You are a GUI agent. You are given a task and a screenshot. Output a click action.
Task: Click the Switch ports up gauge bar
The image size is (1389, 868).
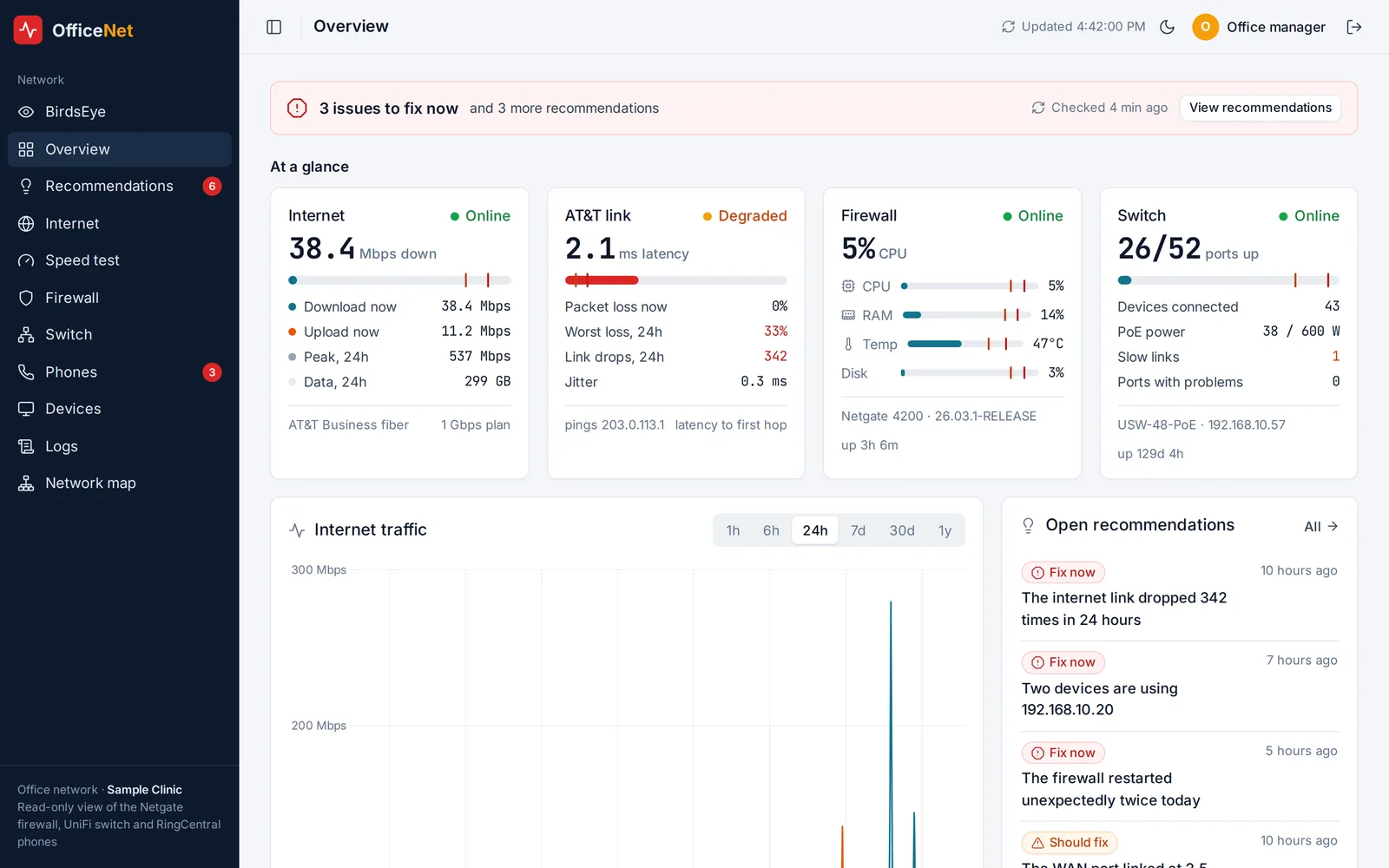pos(1228,280)
